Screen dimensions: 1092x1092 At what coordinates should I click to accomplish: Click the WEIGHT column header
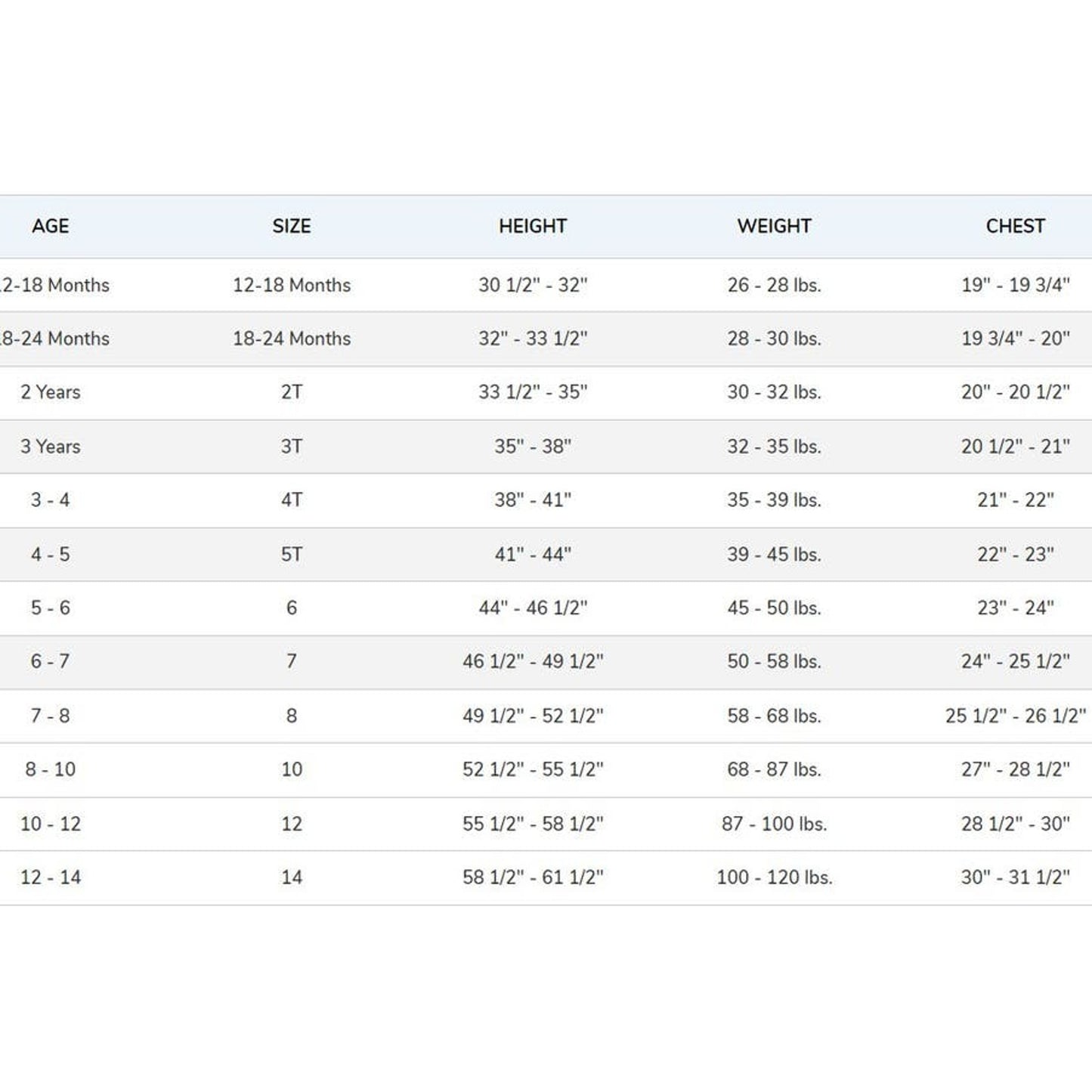[774, 226]
